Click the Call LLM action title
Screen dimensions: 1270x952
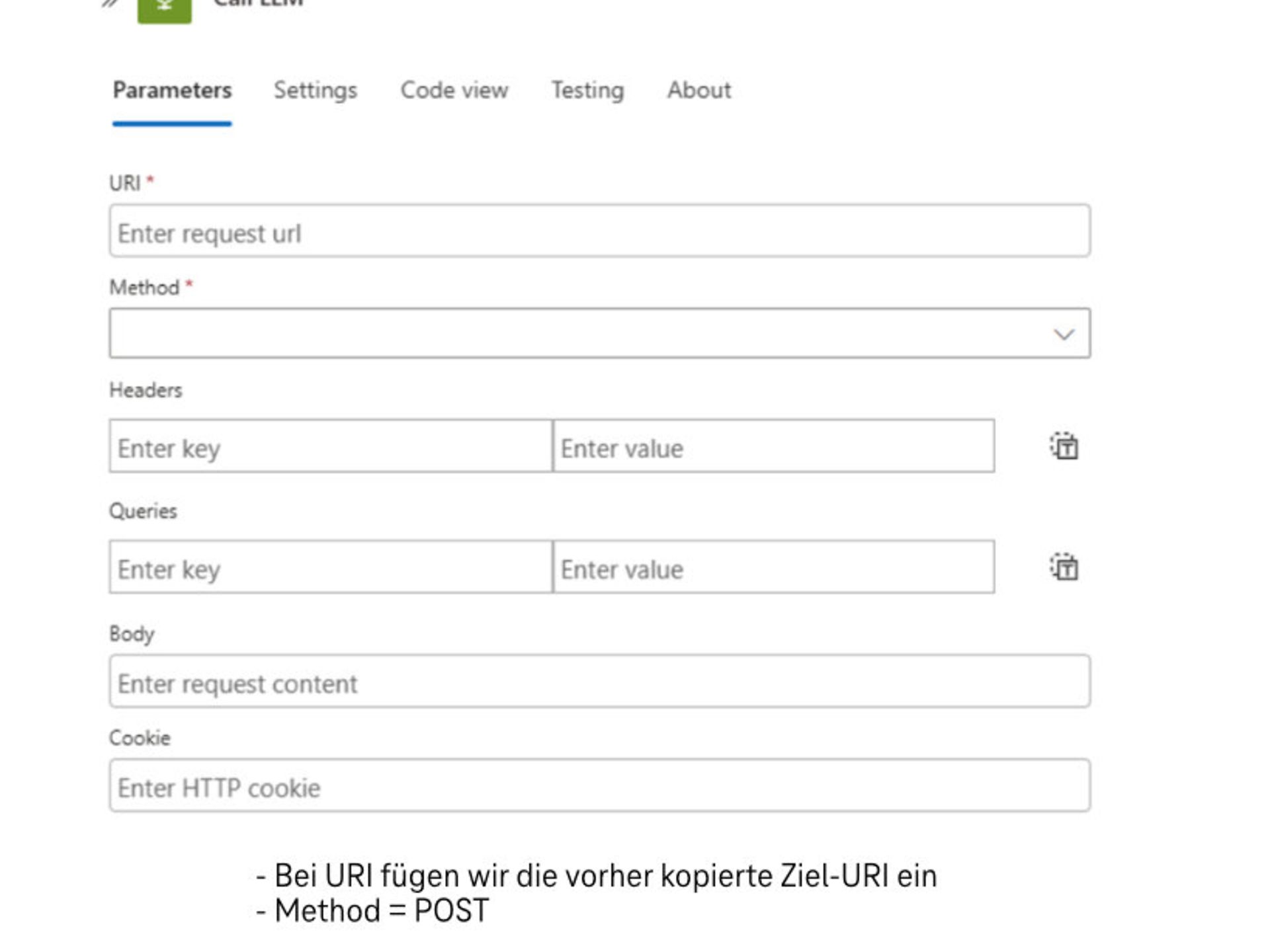click(258, 3)
